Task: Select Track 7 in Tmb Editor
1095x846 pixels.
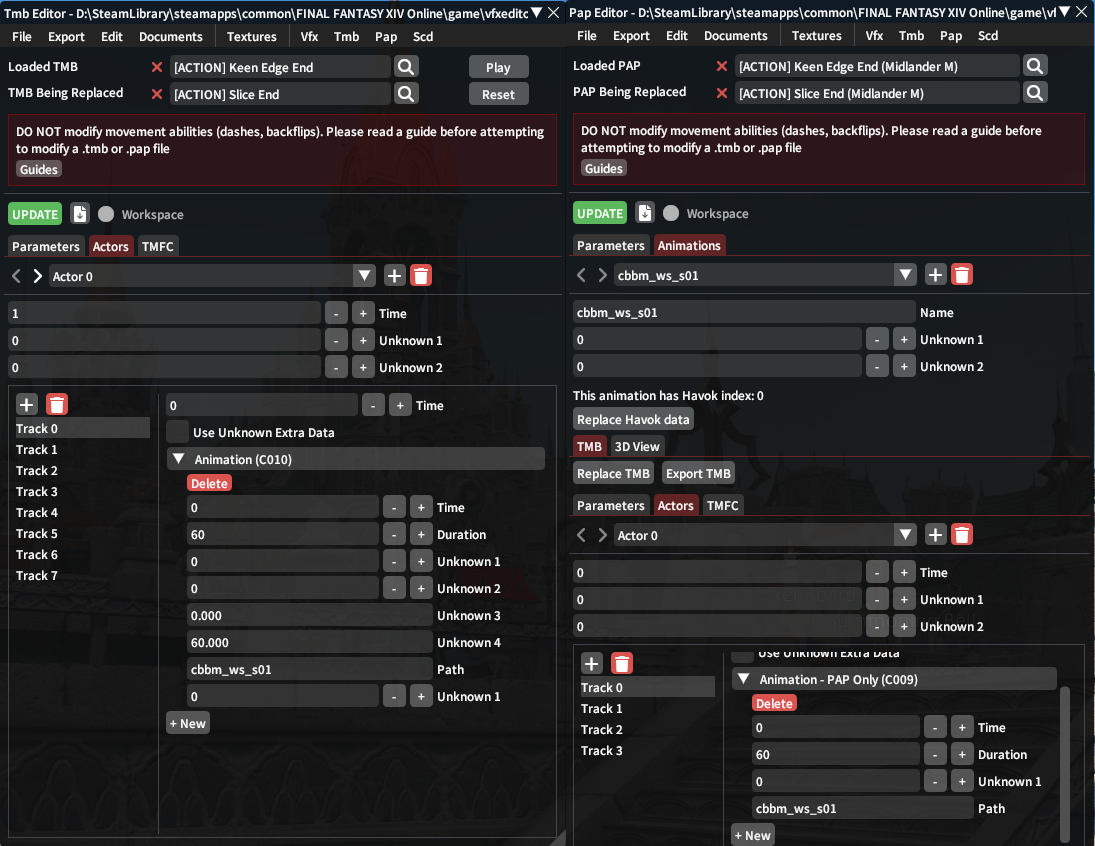Action: pyautogui.click(x=37, y=576)
